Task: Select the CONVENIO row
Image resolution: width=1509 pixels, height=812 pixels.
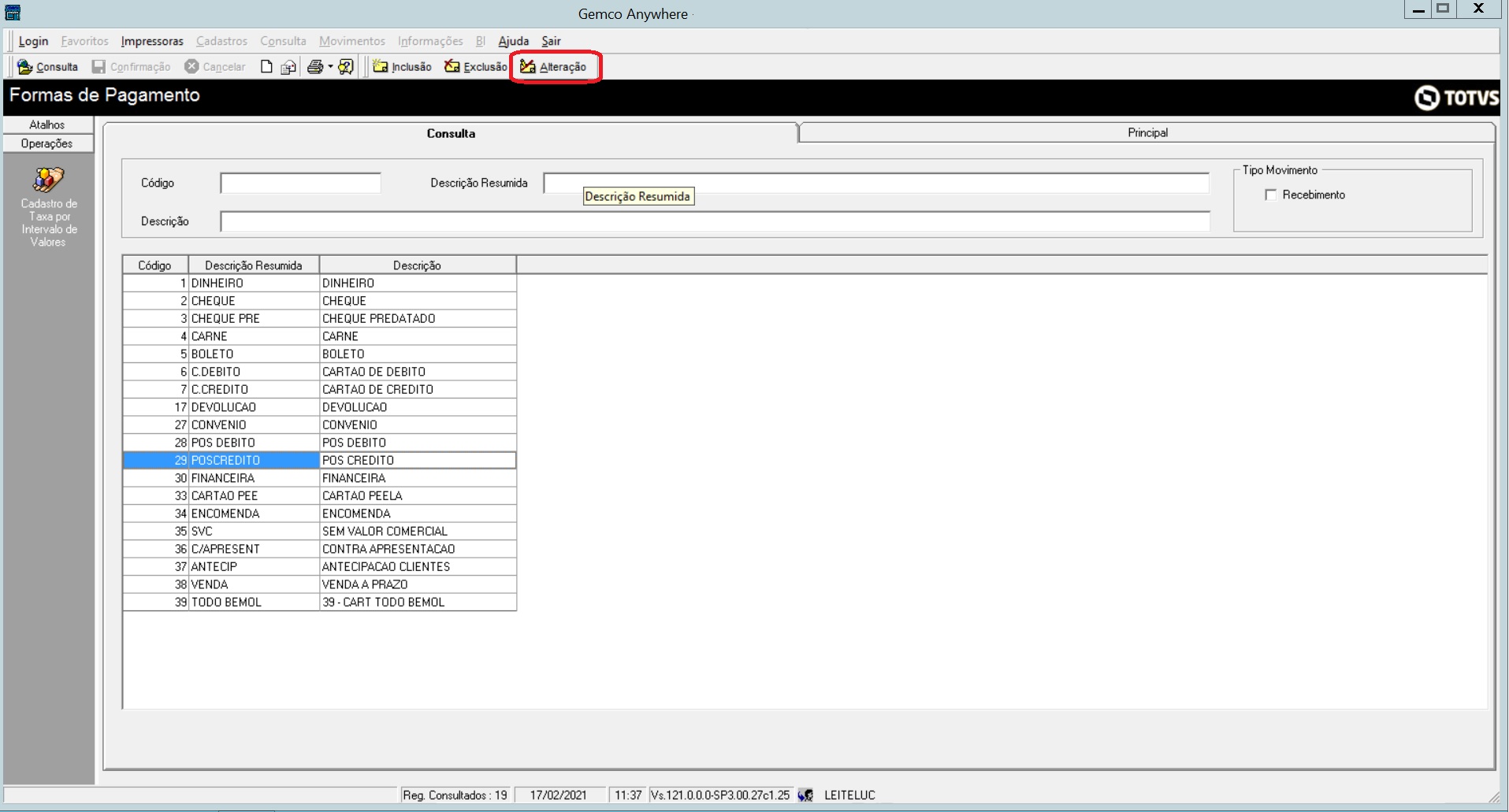Action: coord(319,425)
